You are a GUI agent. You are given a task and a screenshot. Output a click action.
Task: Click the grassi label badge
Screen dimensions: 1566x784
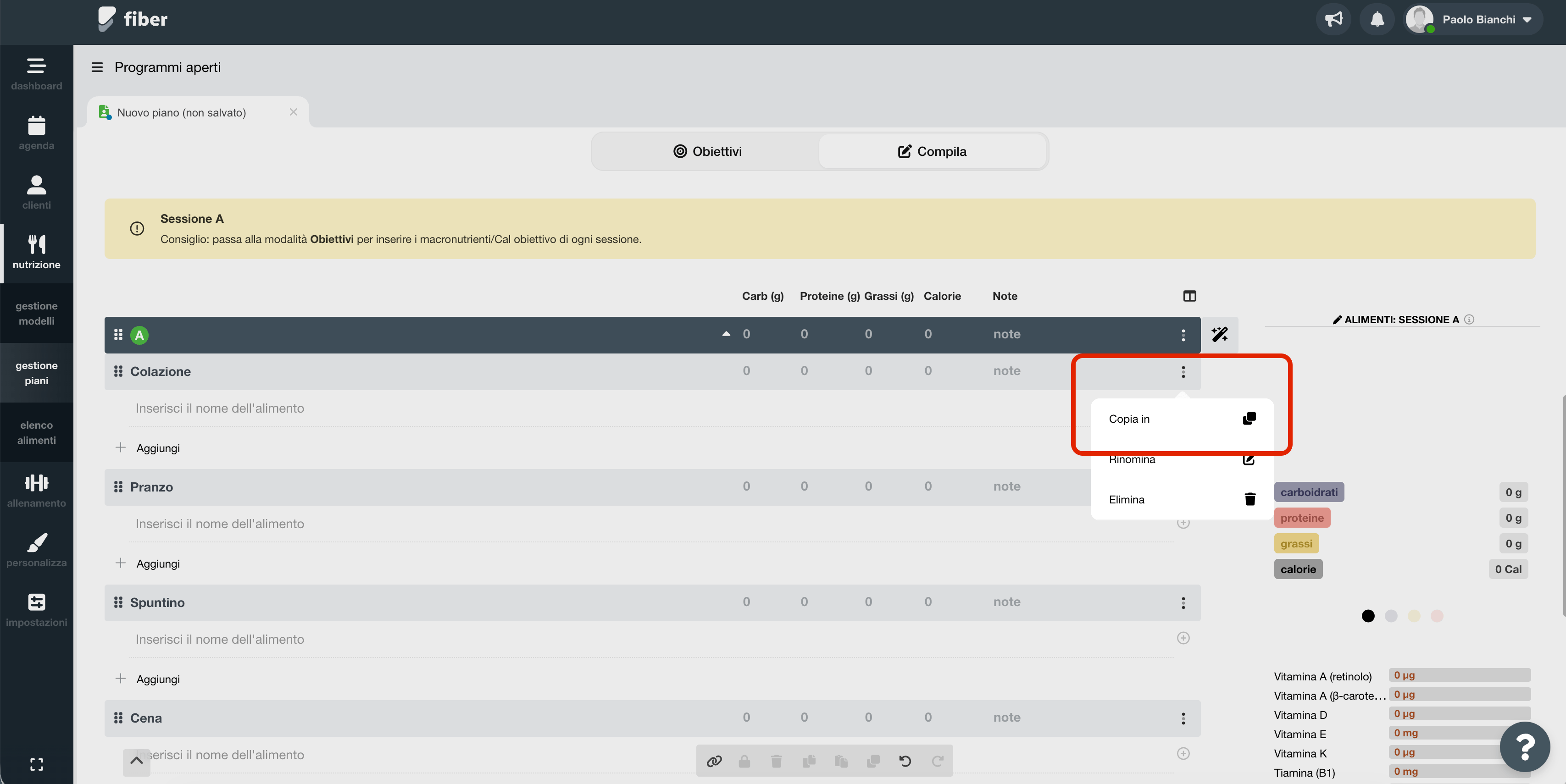1296,543
